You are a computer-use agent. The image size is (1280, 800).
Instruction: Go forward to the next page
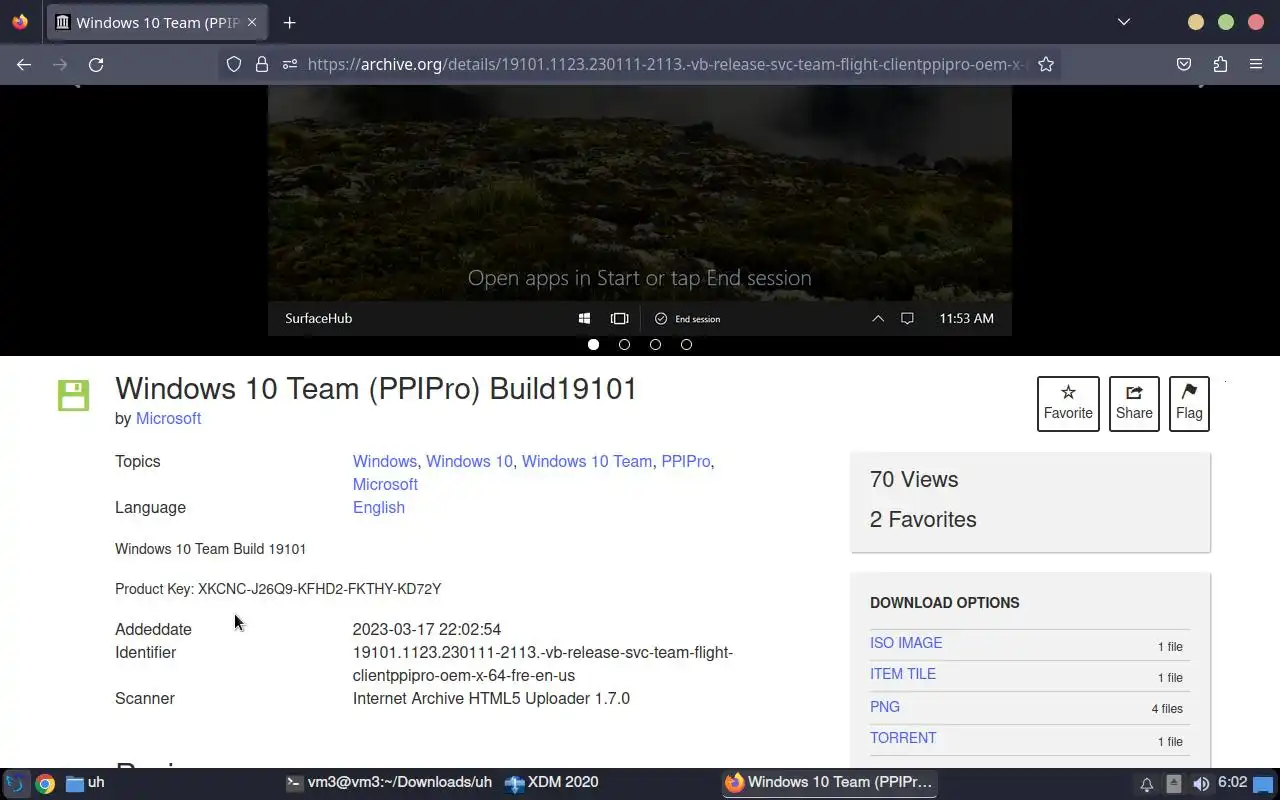click(x=60, y=64)
